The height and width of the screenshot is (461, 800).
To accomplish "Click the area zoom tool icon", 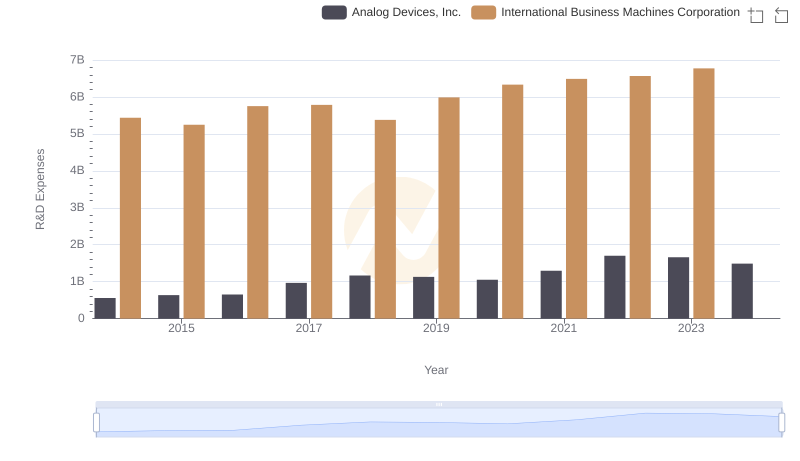I will pos(756,15).
